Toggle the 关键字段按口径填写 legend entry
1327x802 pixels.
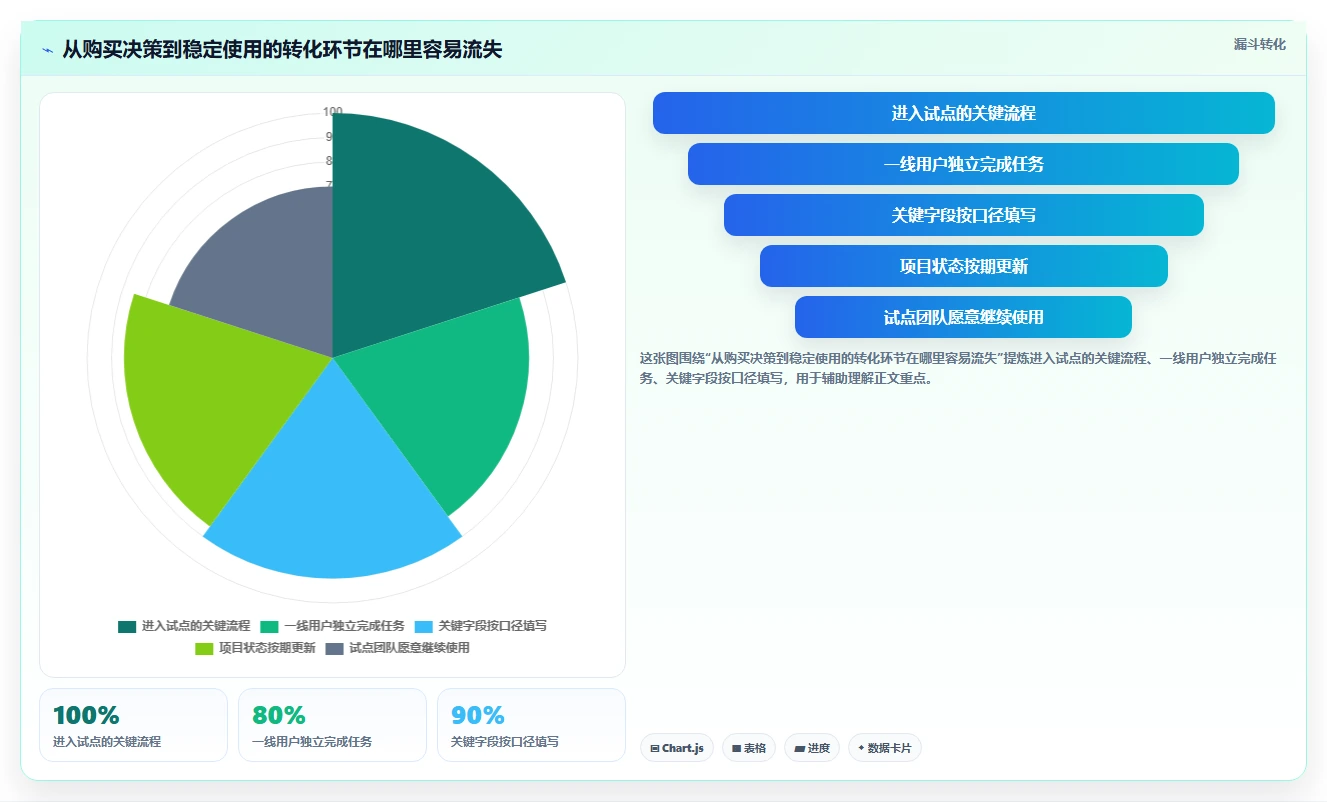481,626
